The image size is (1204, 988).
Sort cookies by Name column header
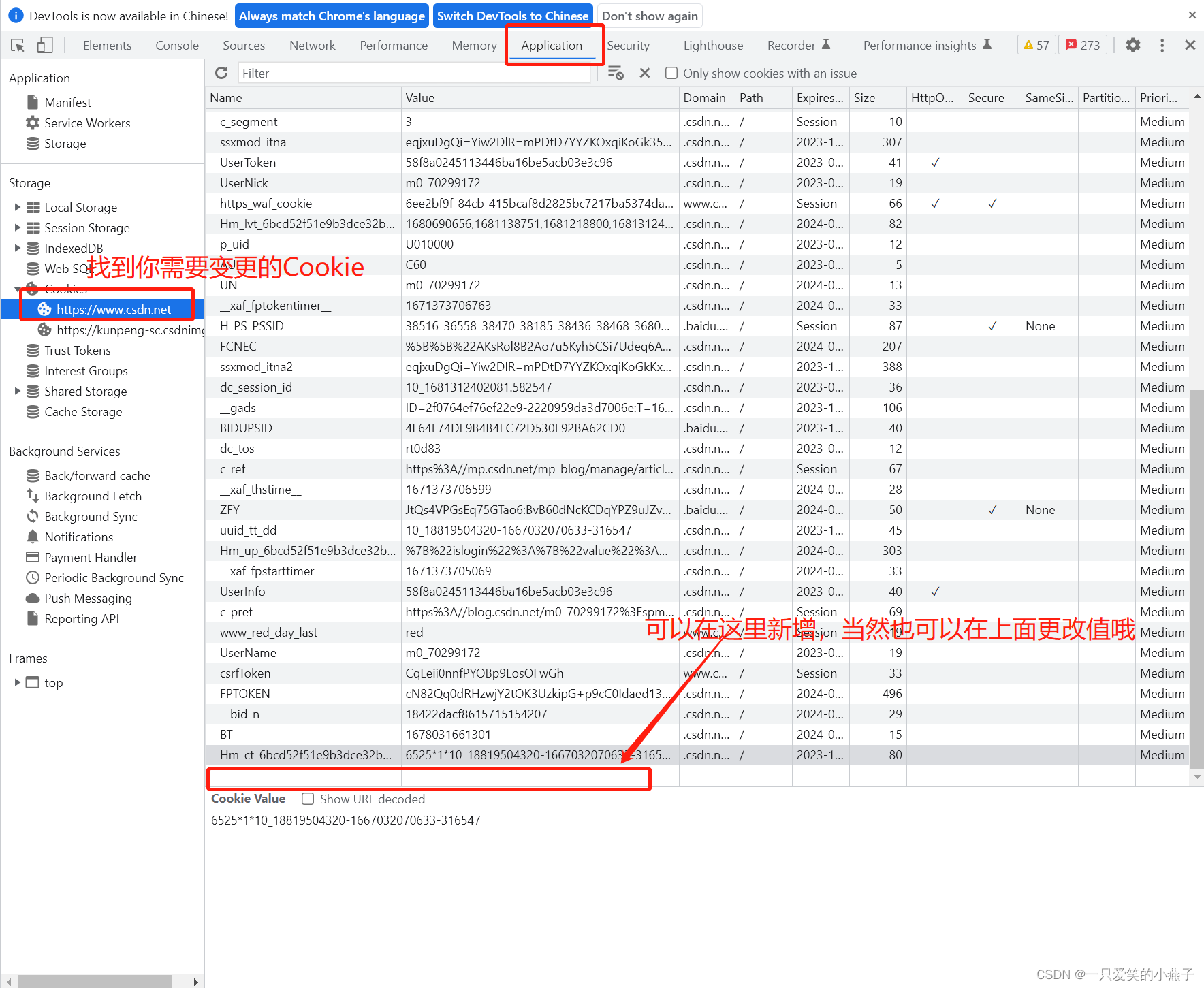tap(303, 98)
